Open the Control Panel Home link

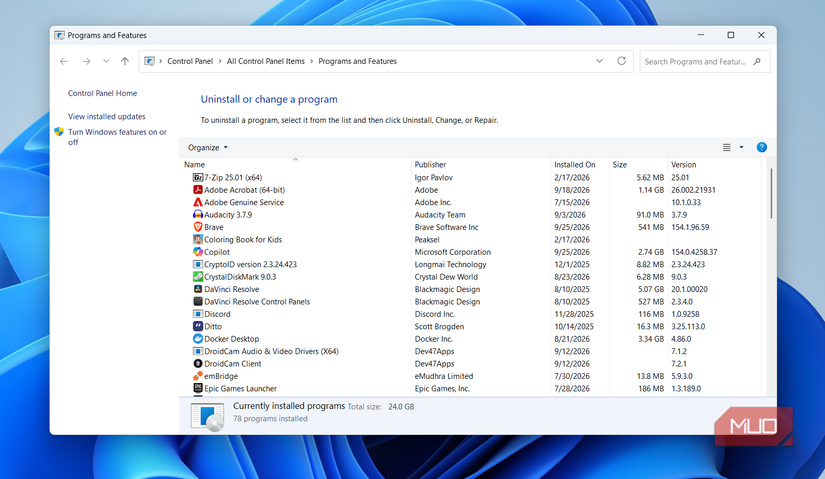point(103,93)
